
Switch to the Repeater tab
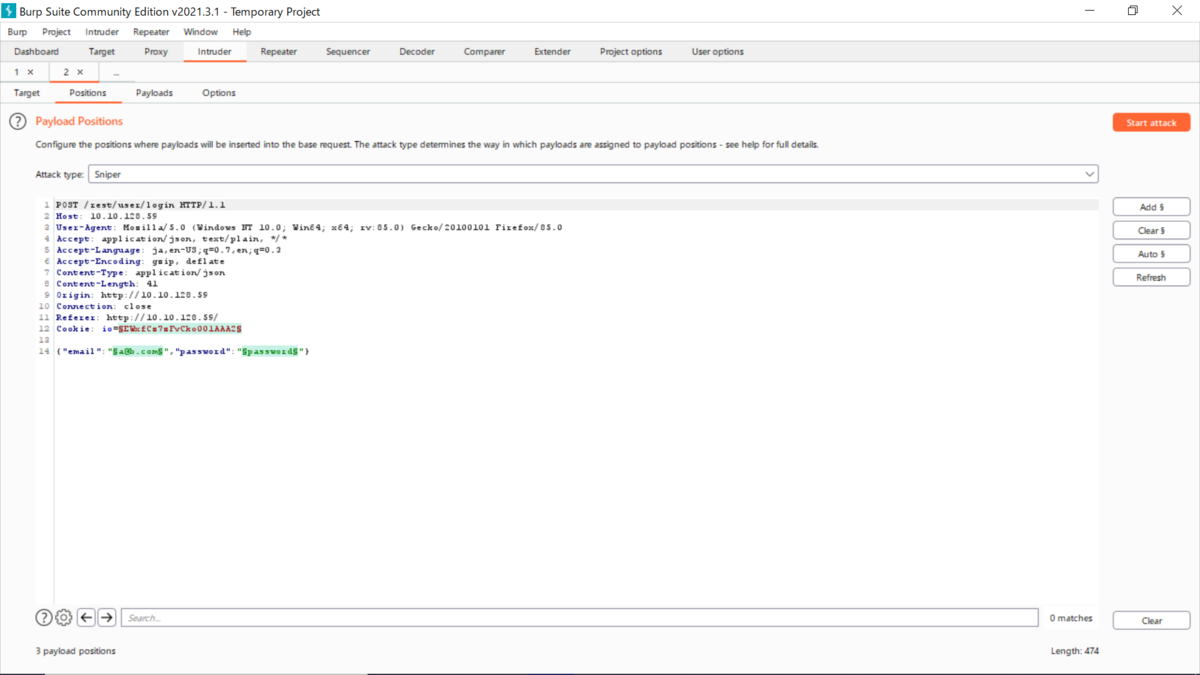pyautogui.click(x=279, y=52)
